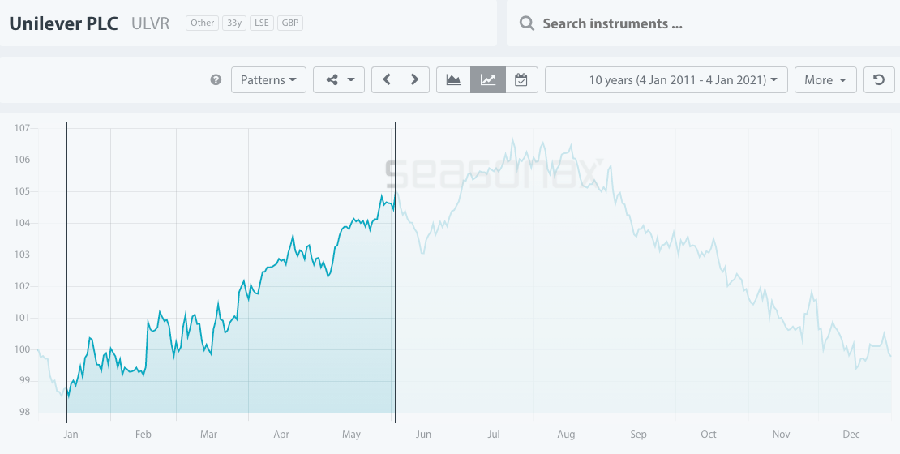Click the help question mark icon

tap(216, 80)
